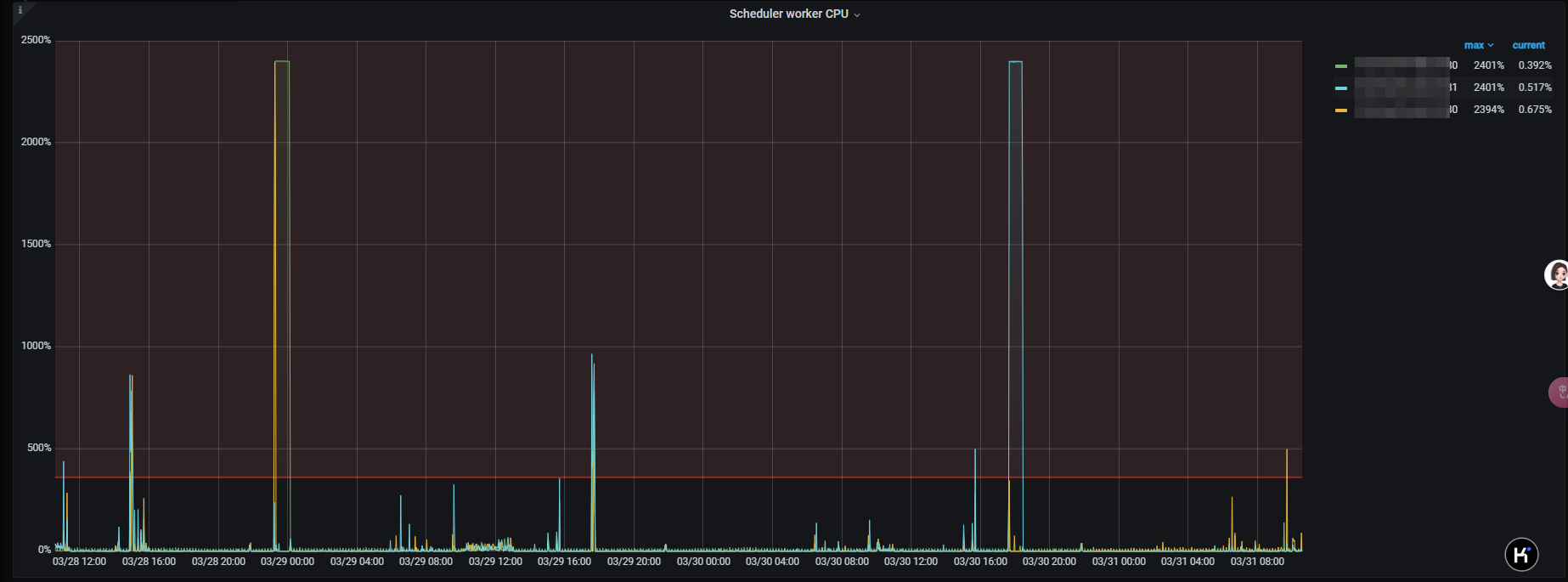Toggle visibility of the first legend series
Viewport: 1568px width, 582px height.
click(x=1402, y=65)
